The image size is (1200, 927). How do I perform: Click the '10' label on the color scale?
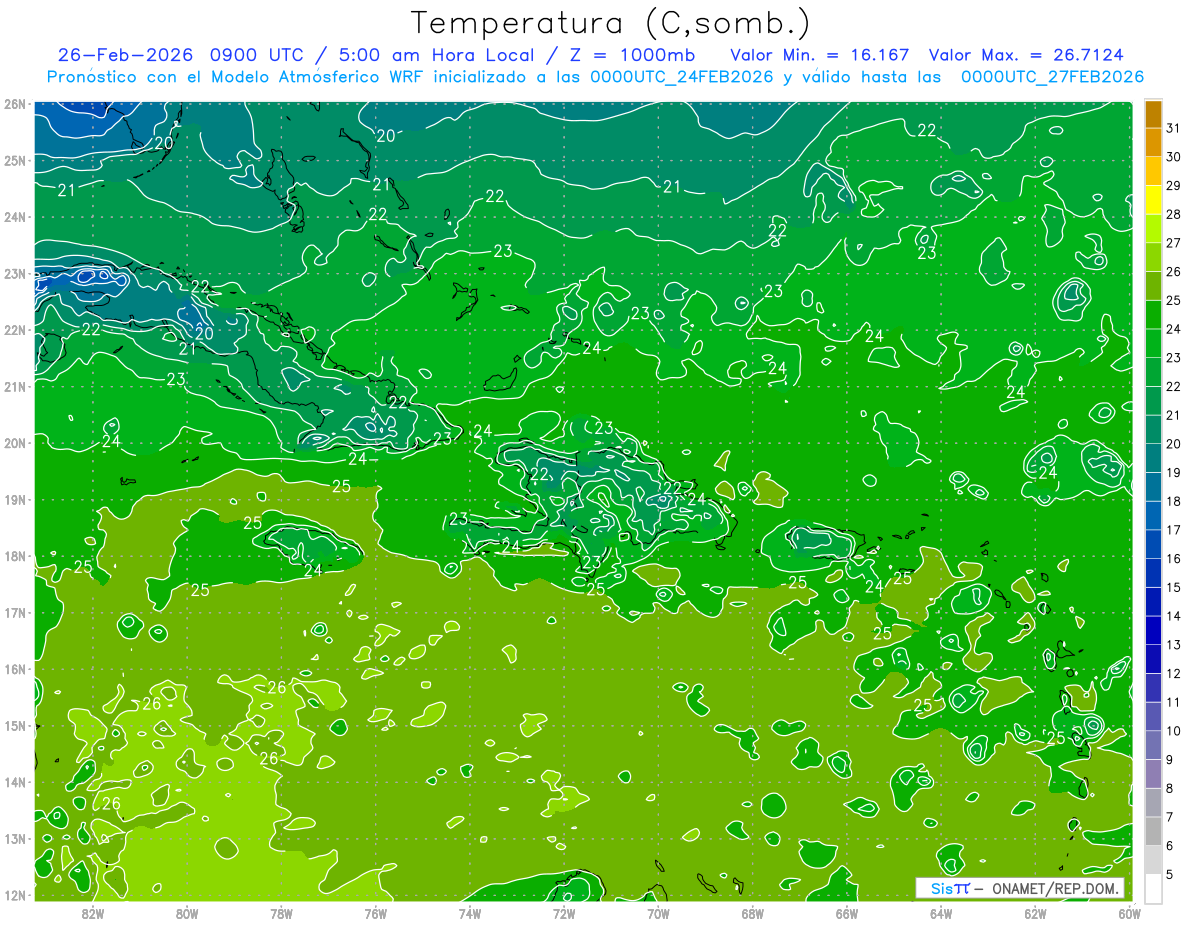click(x=1174, y=731)
